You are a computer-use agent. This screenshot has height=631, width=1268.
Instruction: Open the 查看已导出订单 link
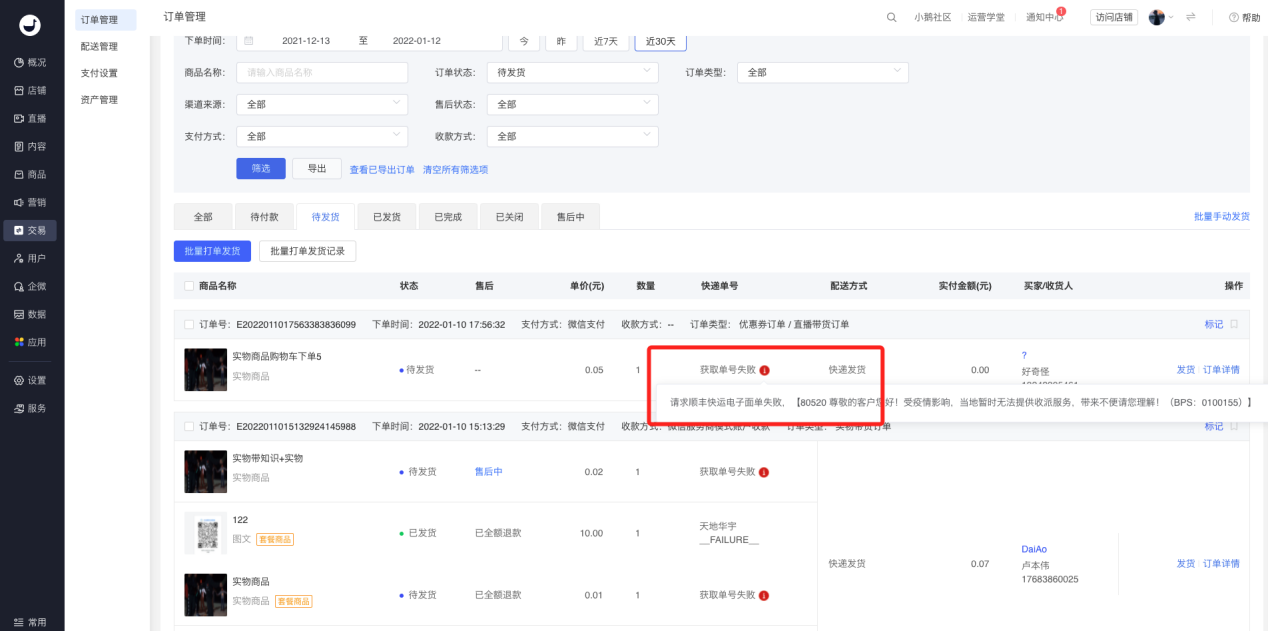pyautogui.click(x=382, y=170)
